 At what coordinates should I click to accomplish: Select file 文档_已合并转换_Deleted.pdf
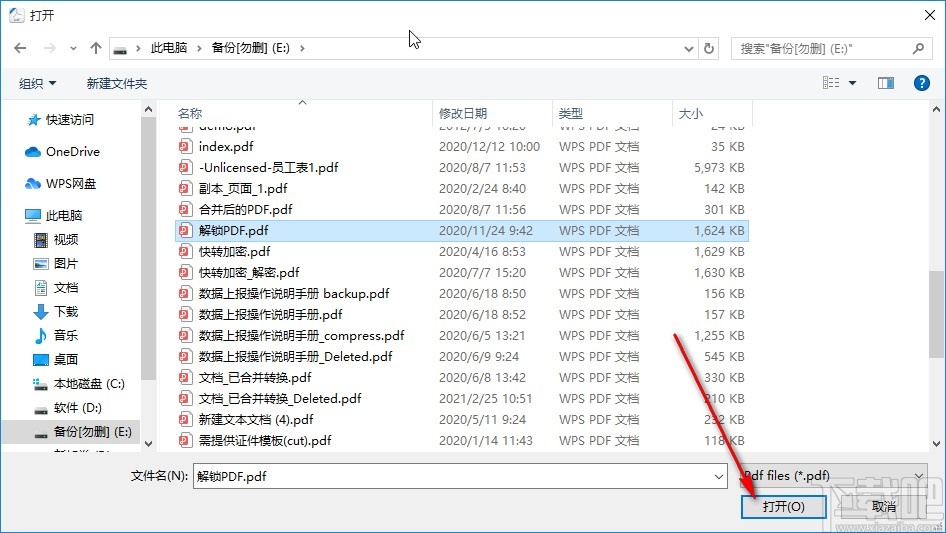point(462,398)
